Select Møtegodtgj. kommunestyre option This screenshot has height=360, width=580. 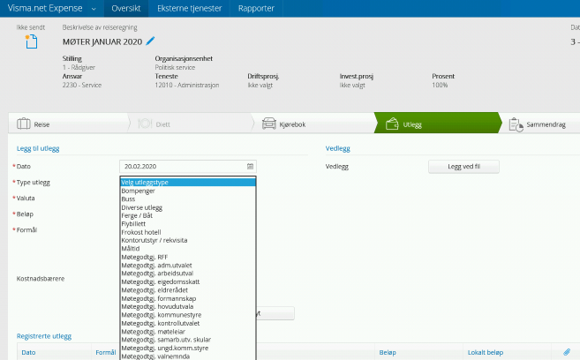(188, 315)
